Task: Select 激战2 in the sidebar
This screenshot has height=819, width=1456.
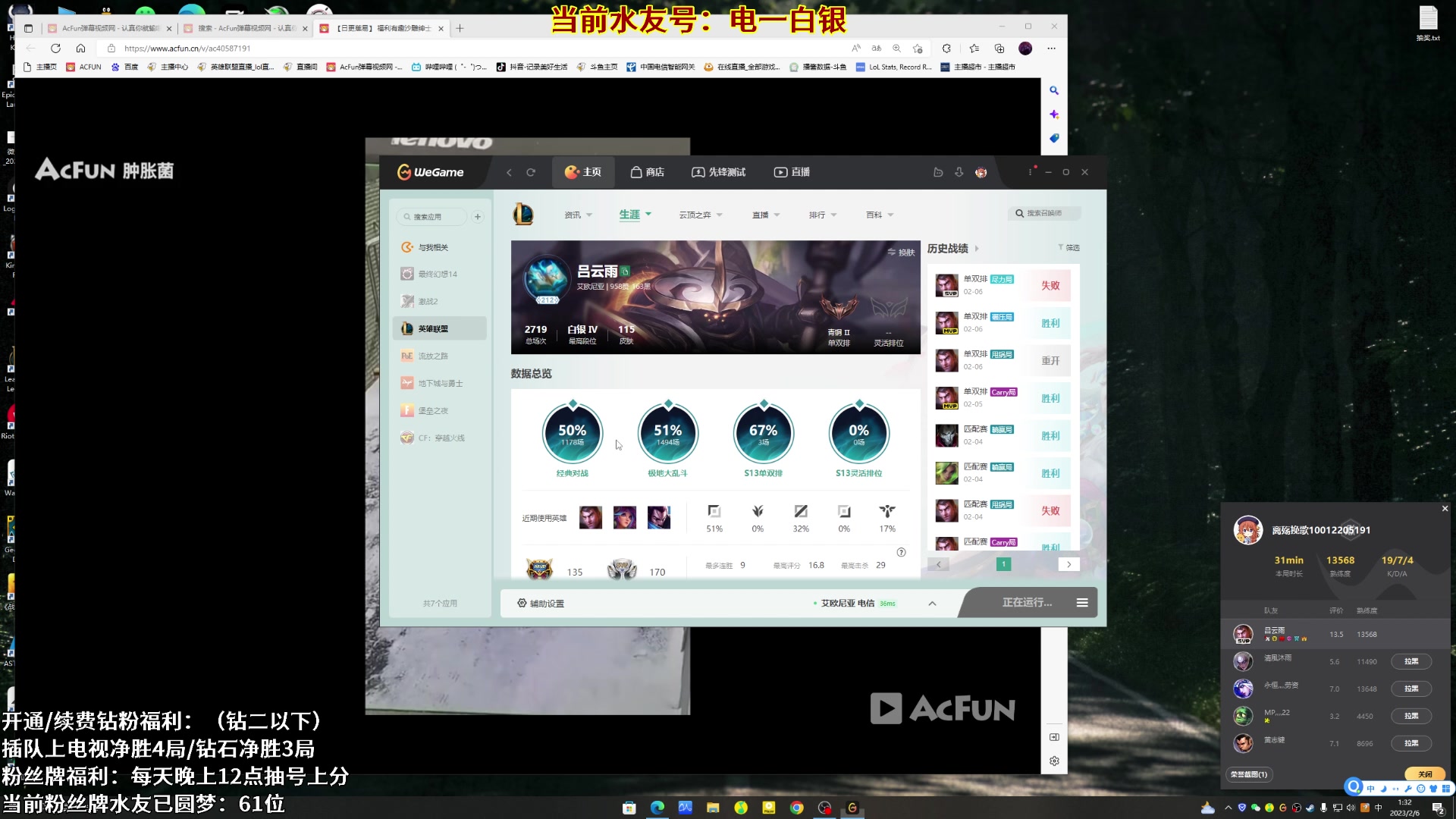Action: 440,301
